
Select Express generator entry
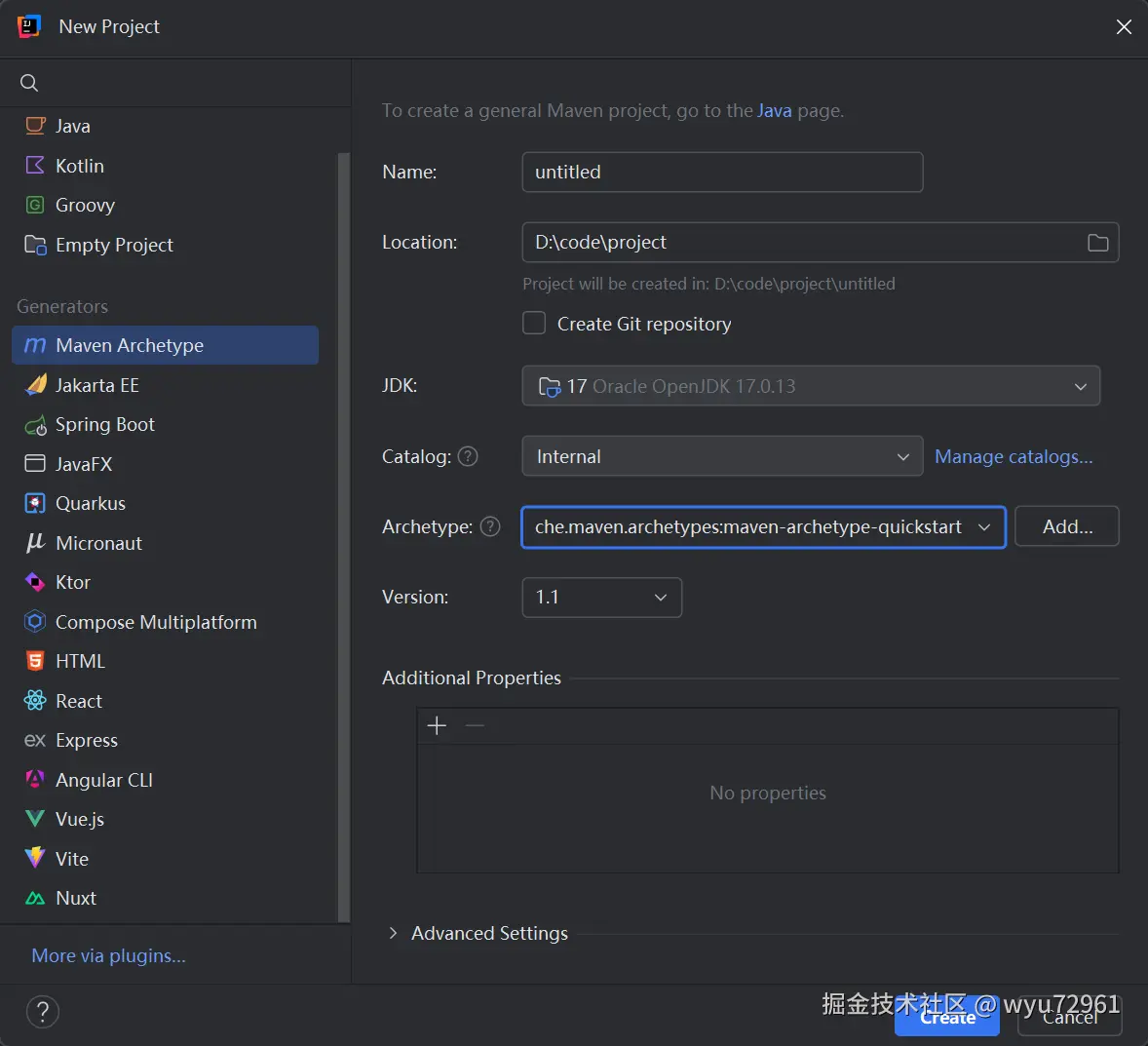(166, 741)
